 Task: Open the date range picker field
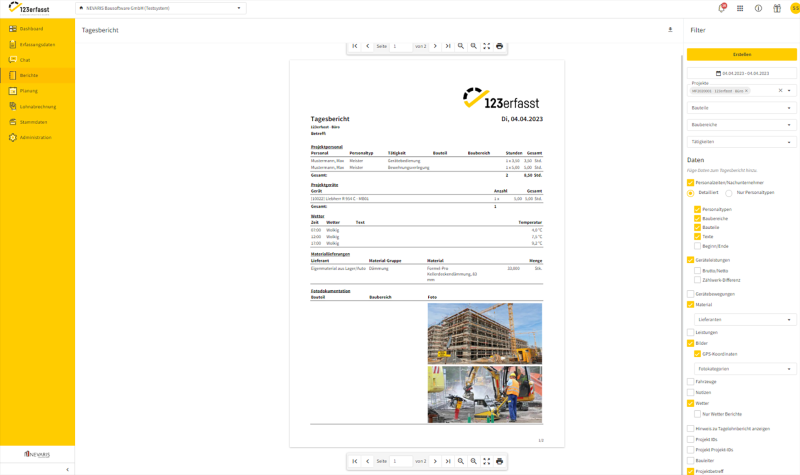(x=741, y=73)
